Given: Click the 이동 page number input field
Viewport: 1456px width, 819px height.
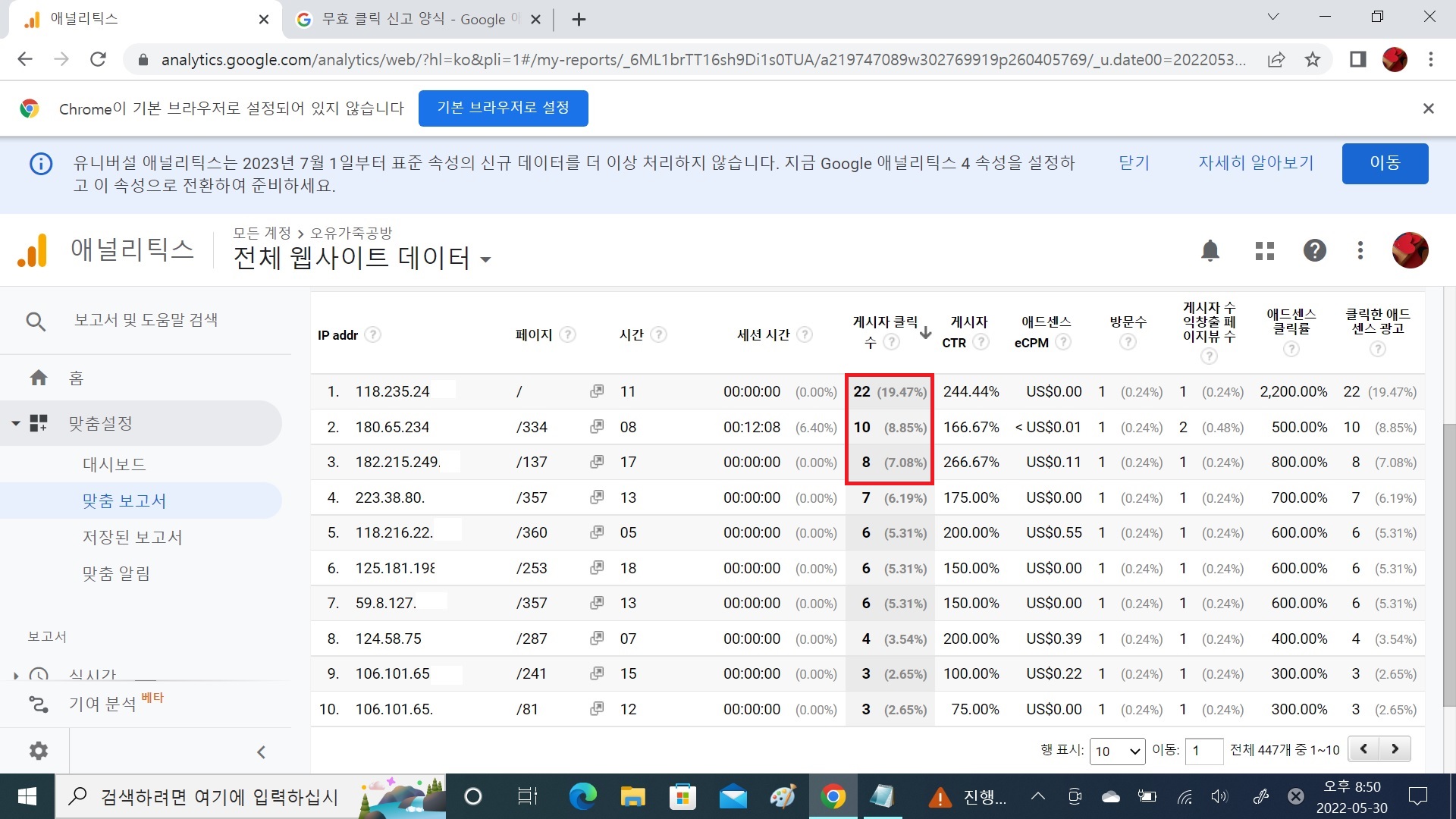Looking at the screenshot, I should point(1204,751).
